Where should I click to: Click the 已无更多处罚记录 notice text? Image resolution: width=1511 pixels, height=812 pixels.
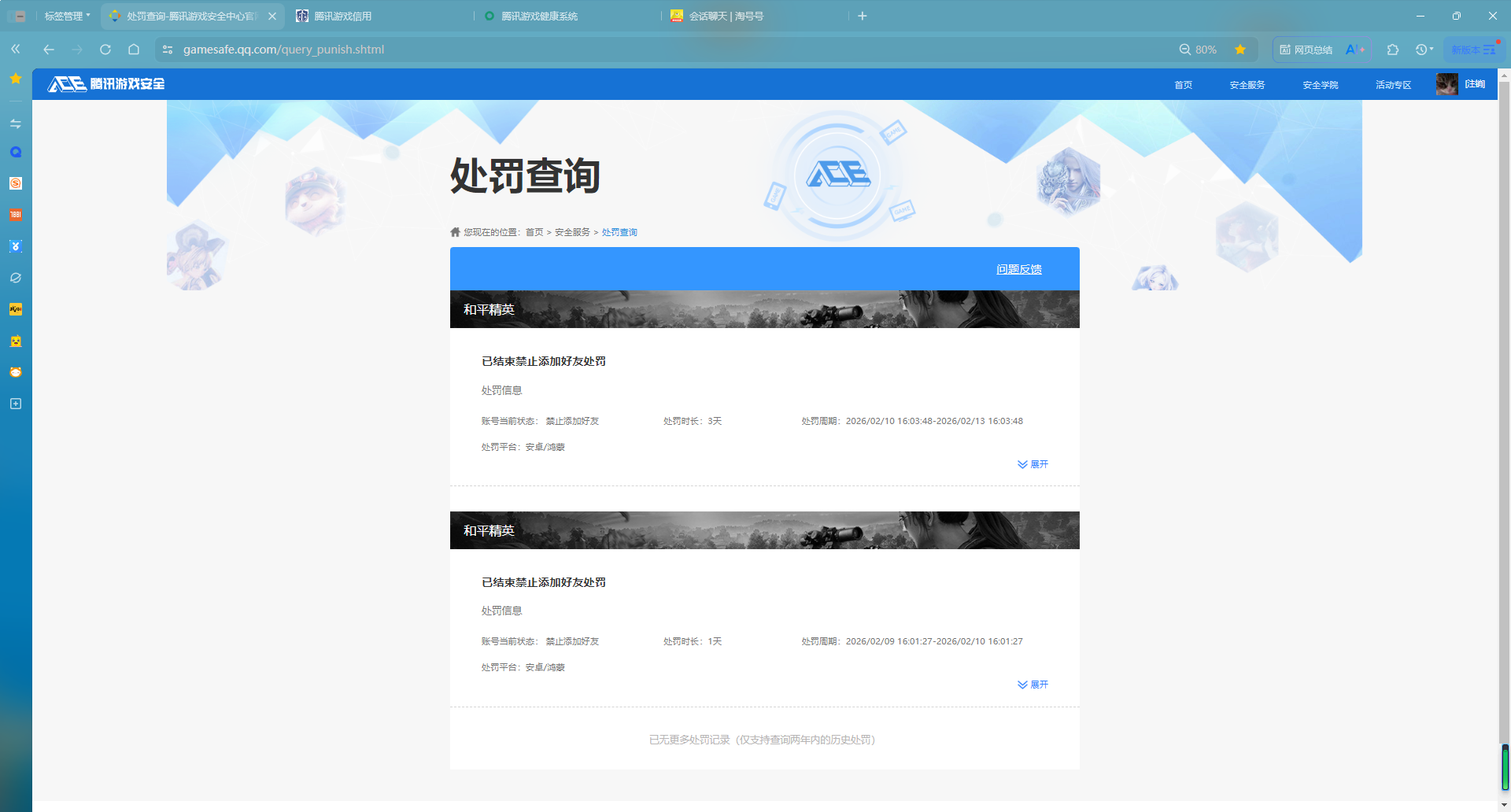762,740
